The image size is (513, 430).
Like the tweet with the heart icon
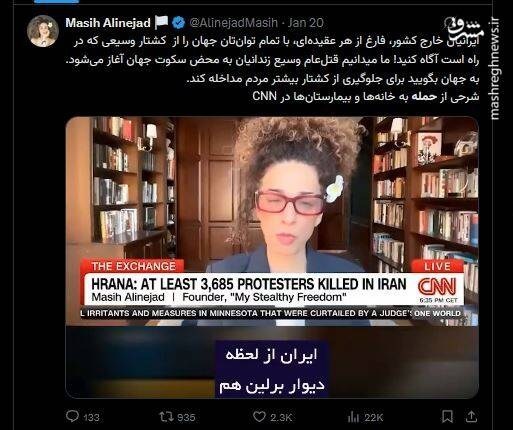click(259, 417)
